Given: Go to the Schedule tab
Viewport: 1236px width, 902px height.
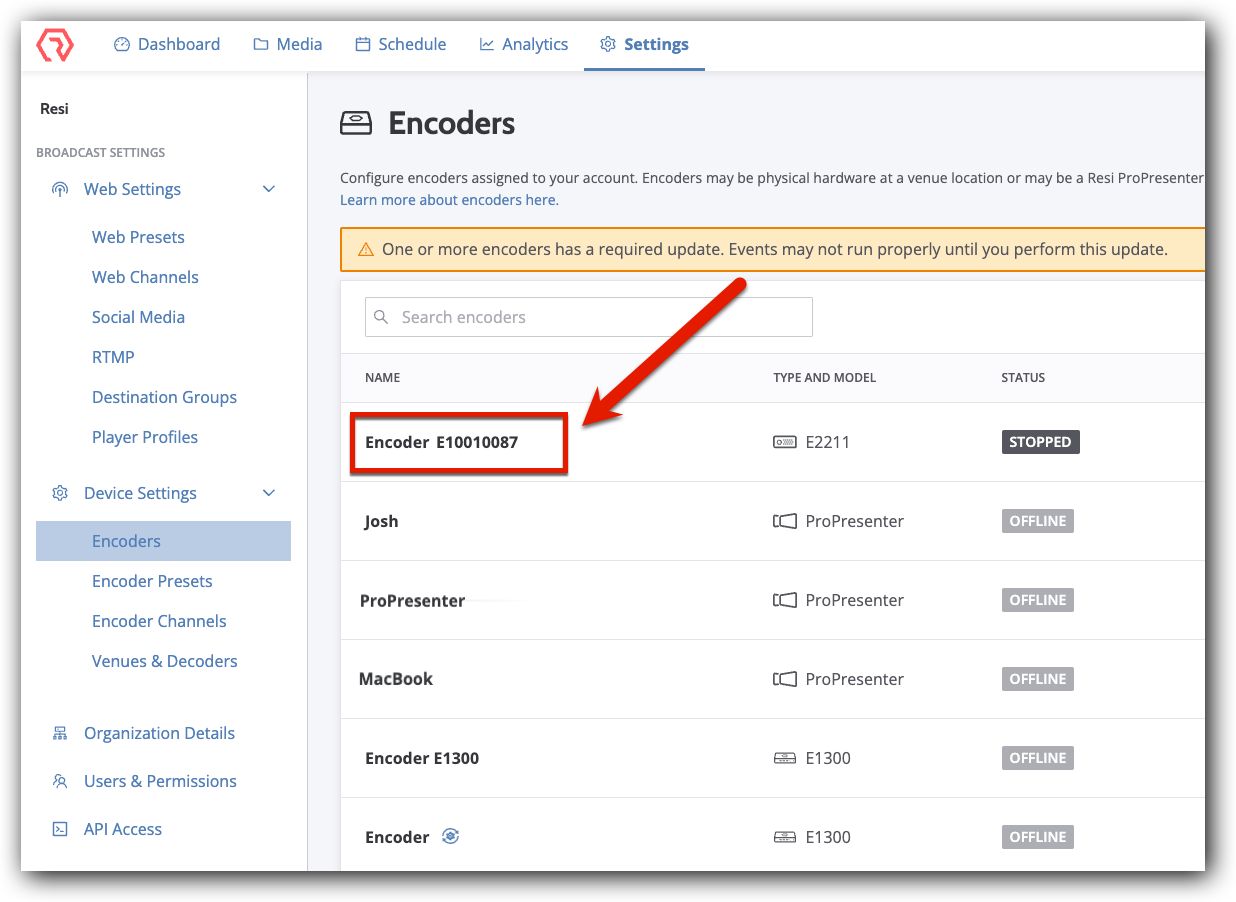Looking at the screenshot, I should [401, 44].
